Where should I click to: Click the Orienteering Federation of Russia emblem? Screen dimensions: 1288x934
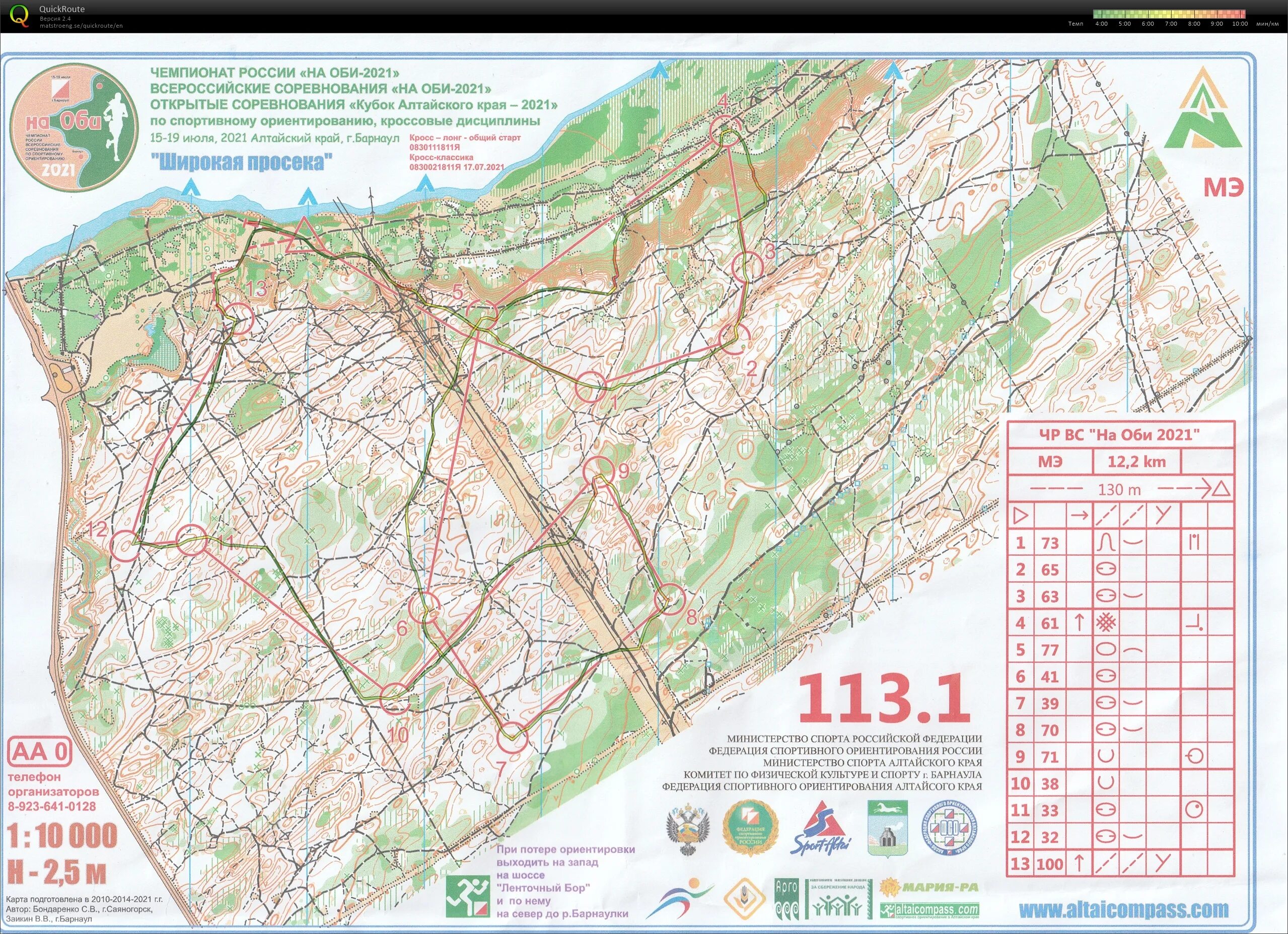pyautogui.click(x=750, y=828)
